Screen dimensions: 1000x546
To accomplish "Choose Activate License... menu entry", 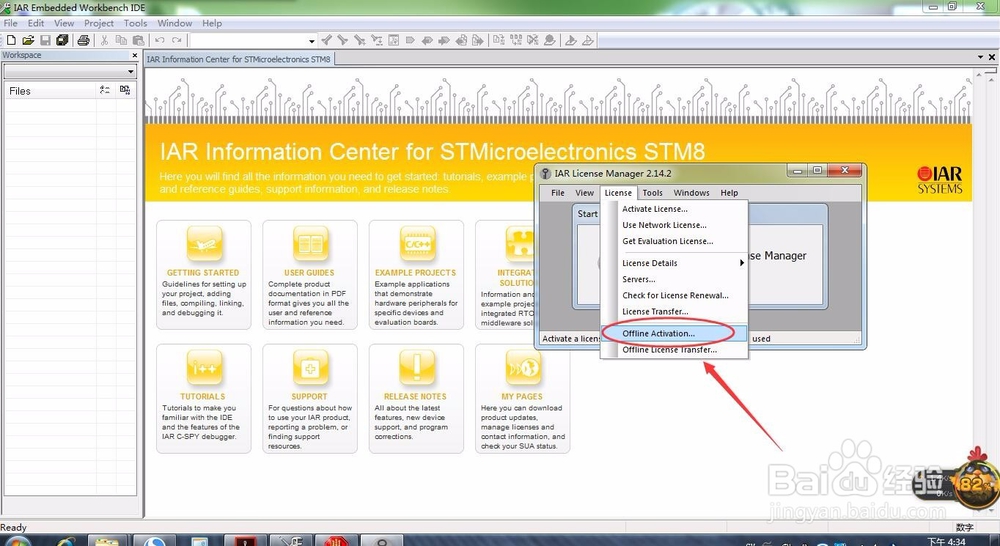I will pos(674,209).
